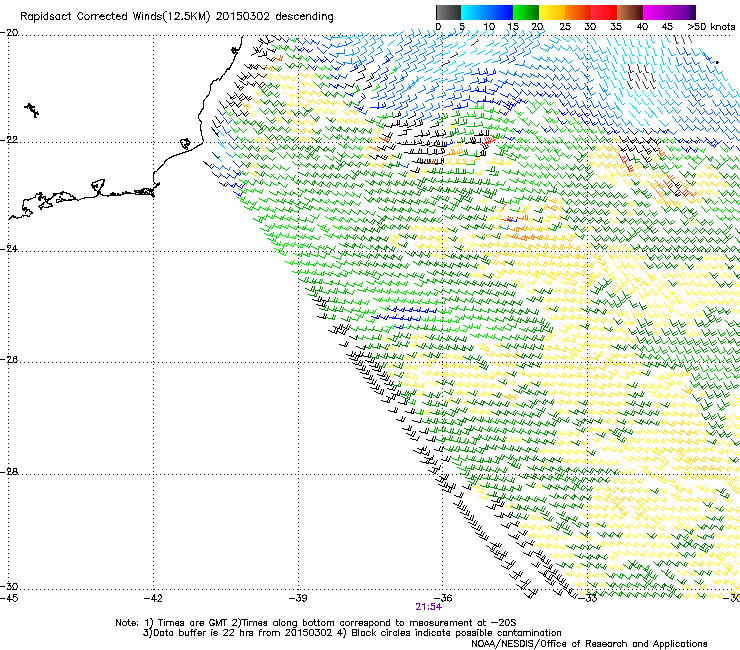Click the '35' label under the color legend

616,27
